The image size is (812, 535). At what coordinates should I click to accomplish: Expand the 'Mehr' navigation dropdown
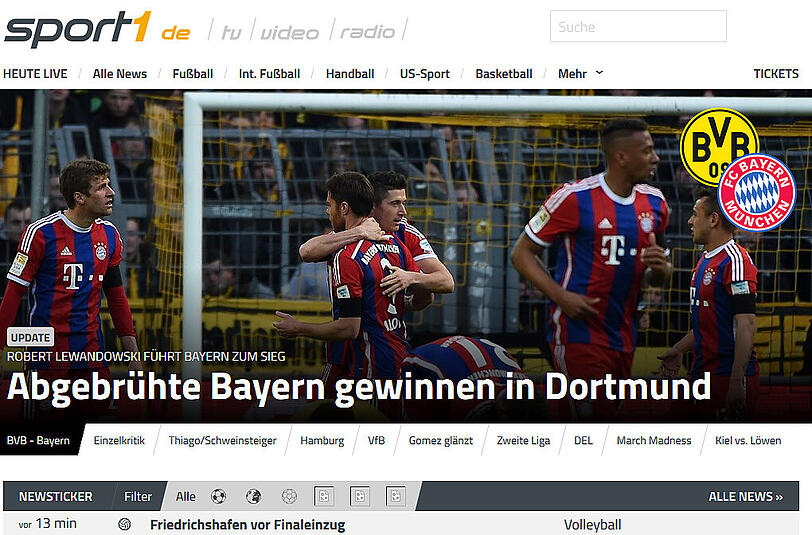(x=580, y=73)
